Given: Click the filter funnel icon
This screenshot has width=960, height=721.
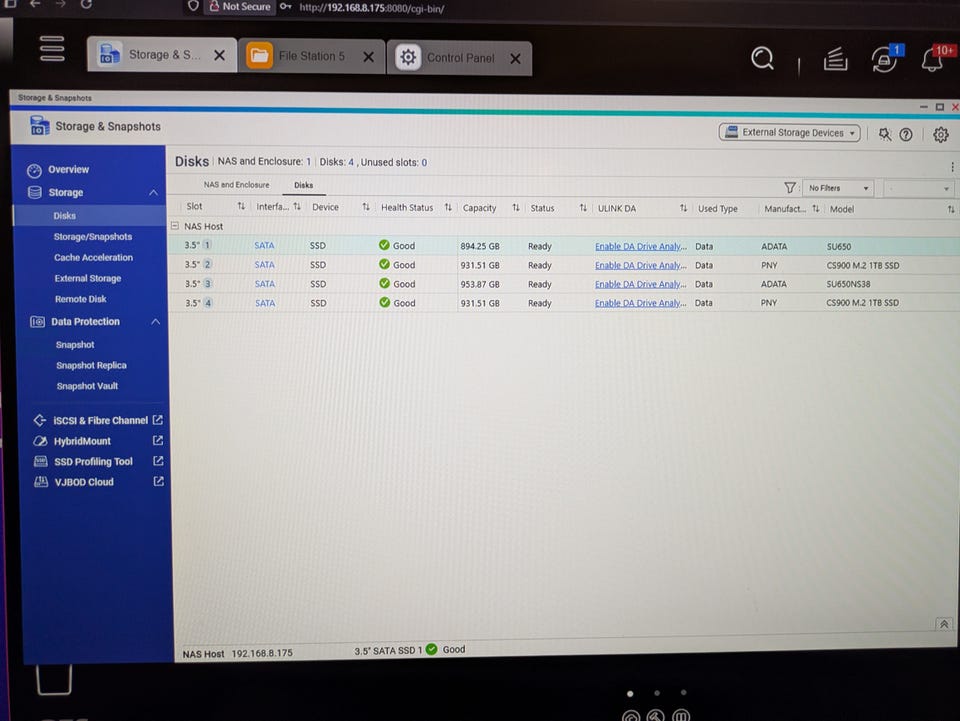Looking at the screenshot, I should (790, 187).
